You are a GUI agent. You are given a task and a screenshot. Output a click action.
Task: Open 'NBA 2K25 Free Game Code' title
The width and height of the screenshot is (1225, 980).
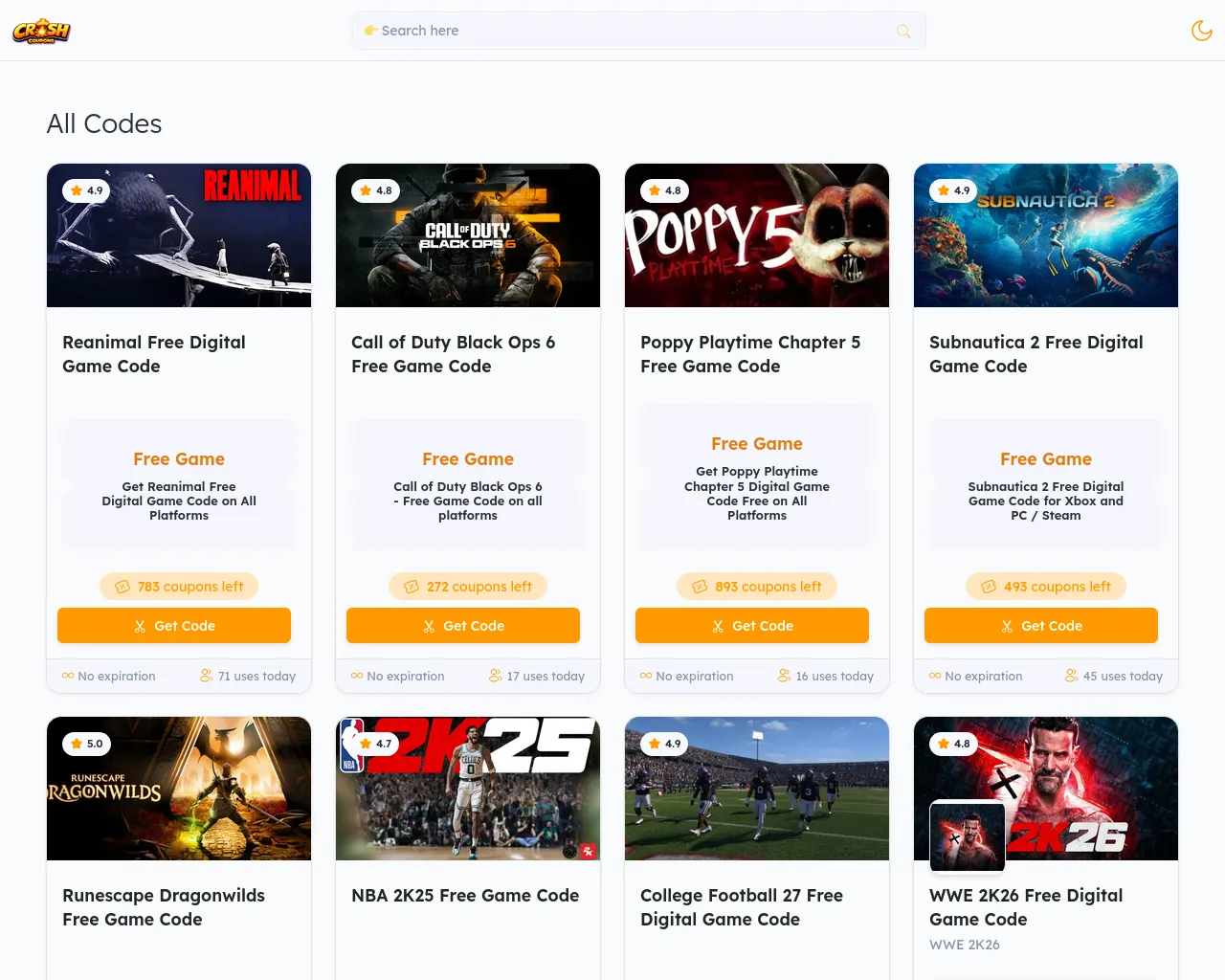[465, 896]
